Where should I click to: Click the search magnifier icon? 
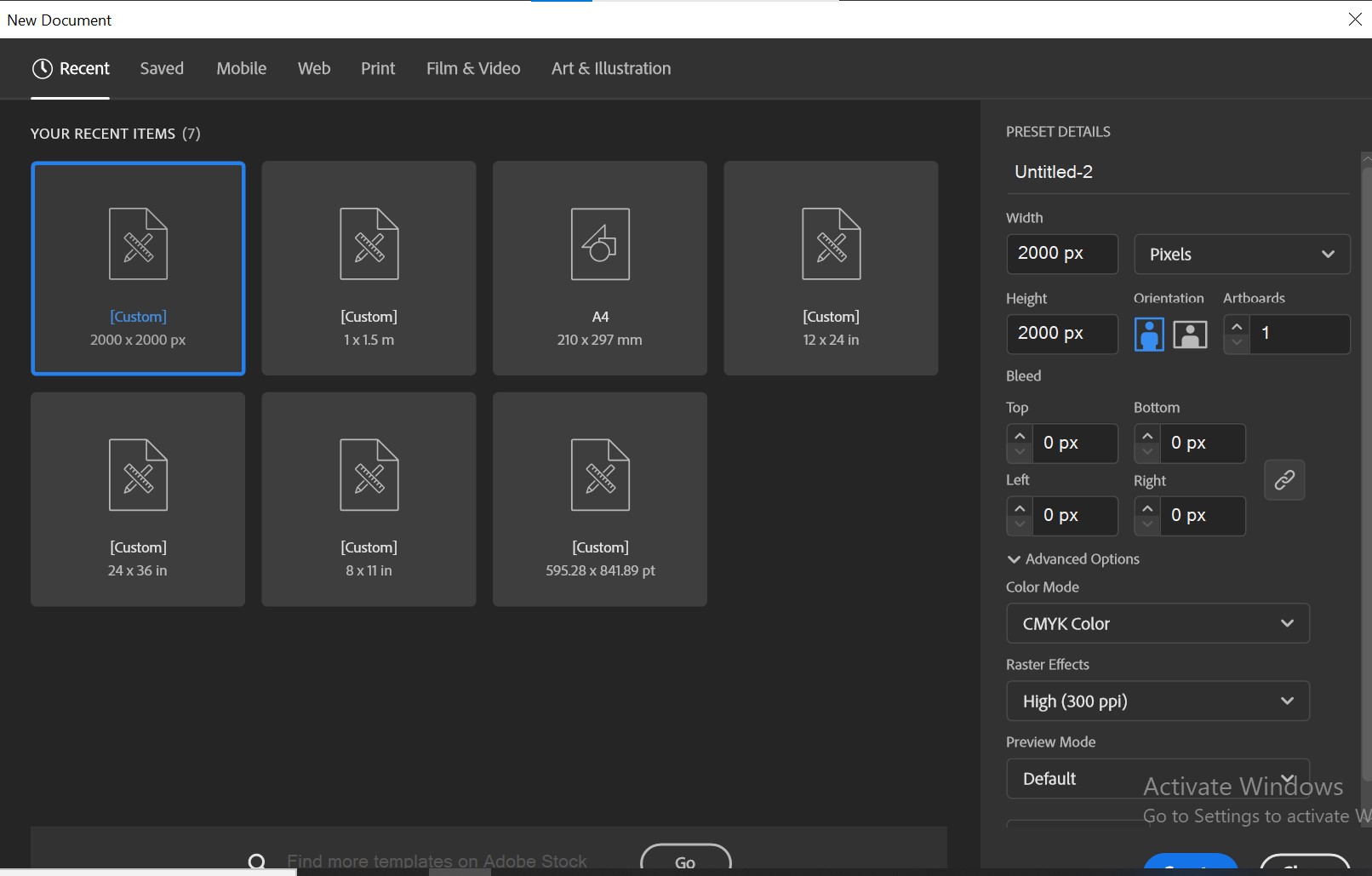click(x=257, y=862)
